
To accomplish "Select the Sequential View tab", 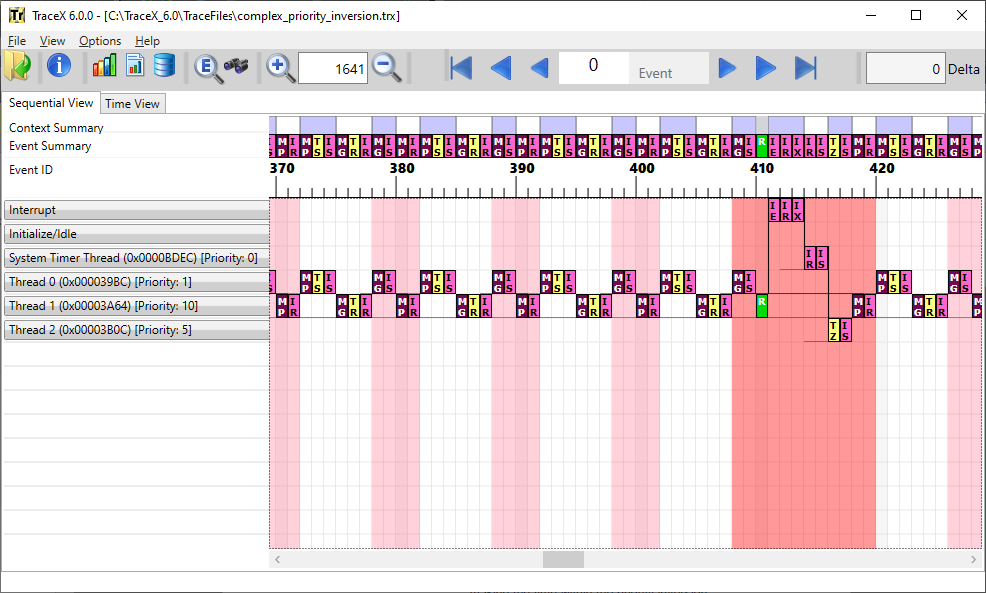I will 51,103.
